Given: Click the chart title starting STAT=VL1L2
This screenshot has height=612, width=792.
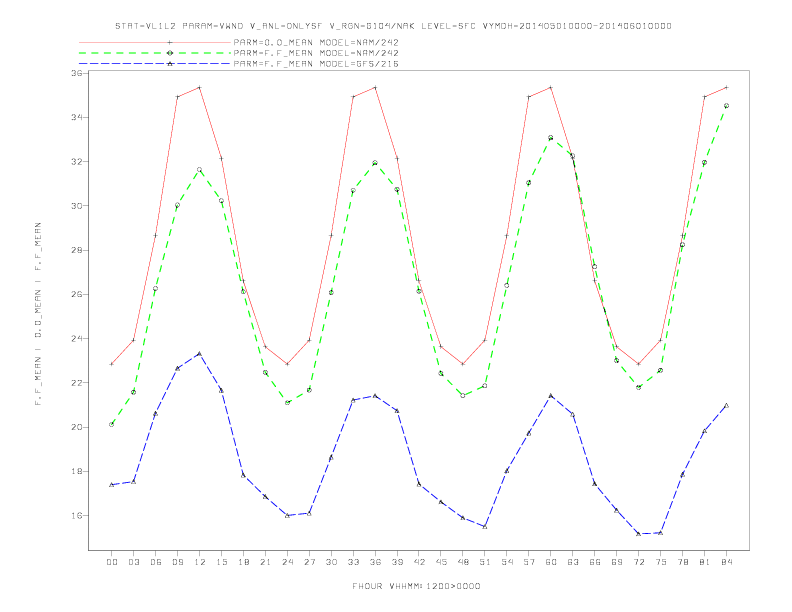Looking at the screenshot, I should (x=393, y=26).
